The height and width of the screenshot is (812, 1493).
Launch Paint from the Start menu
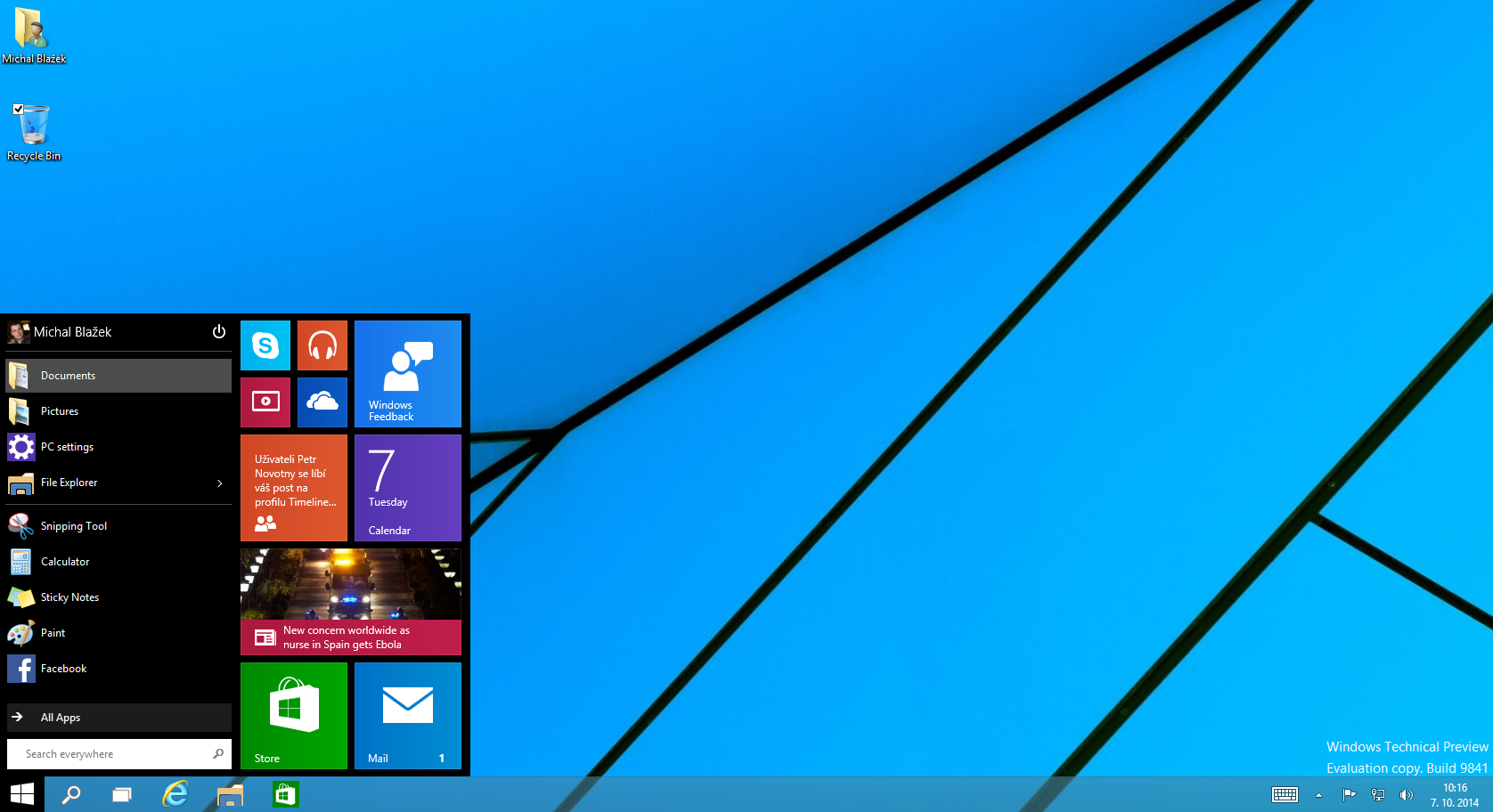pos(118,633)
